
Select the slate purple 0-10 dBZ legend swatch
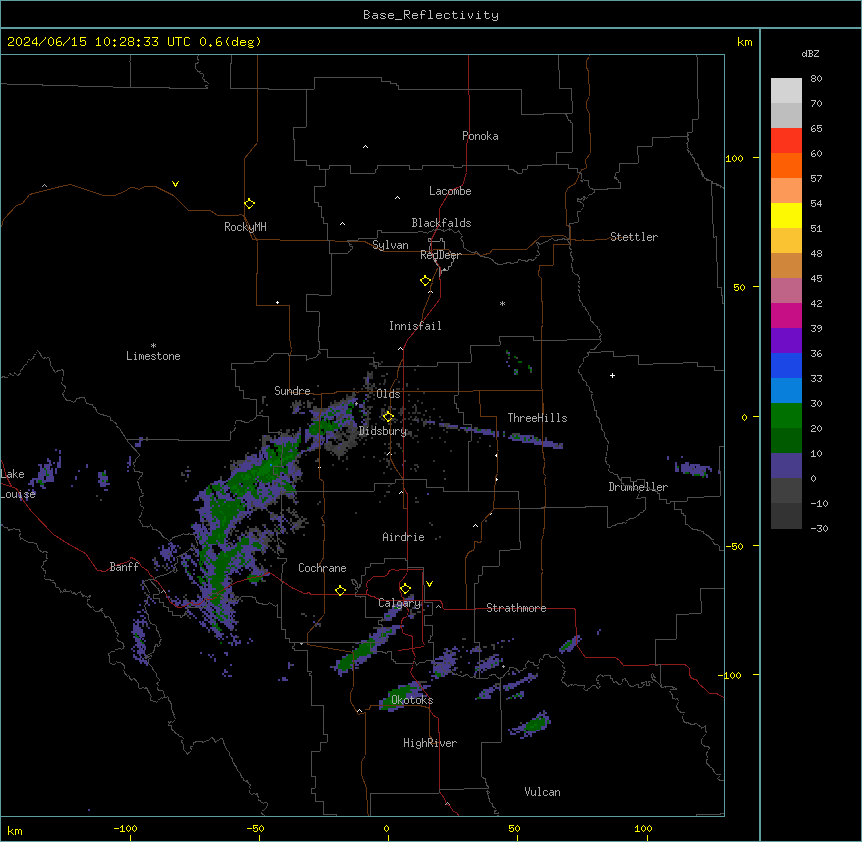(786, 466)
